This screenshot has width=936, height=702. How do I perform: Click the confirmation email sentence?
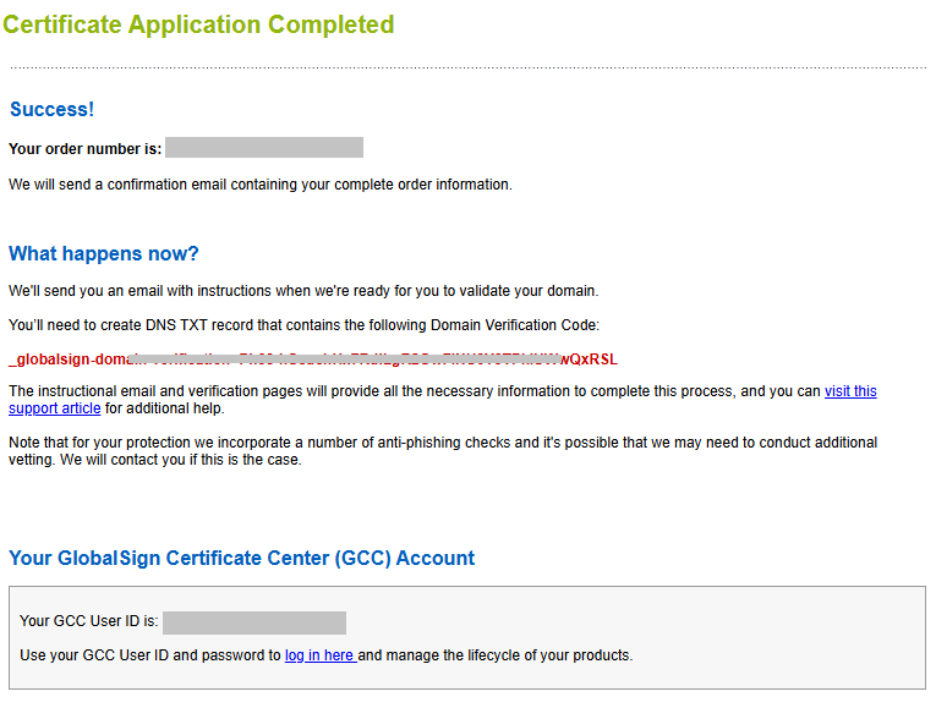pyautogui.click(x=260, y=185)
